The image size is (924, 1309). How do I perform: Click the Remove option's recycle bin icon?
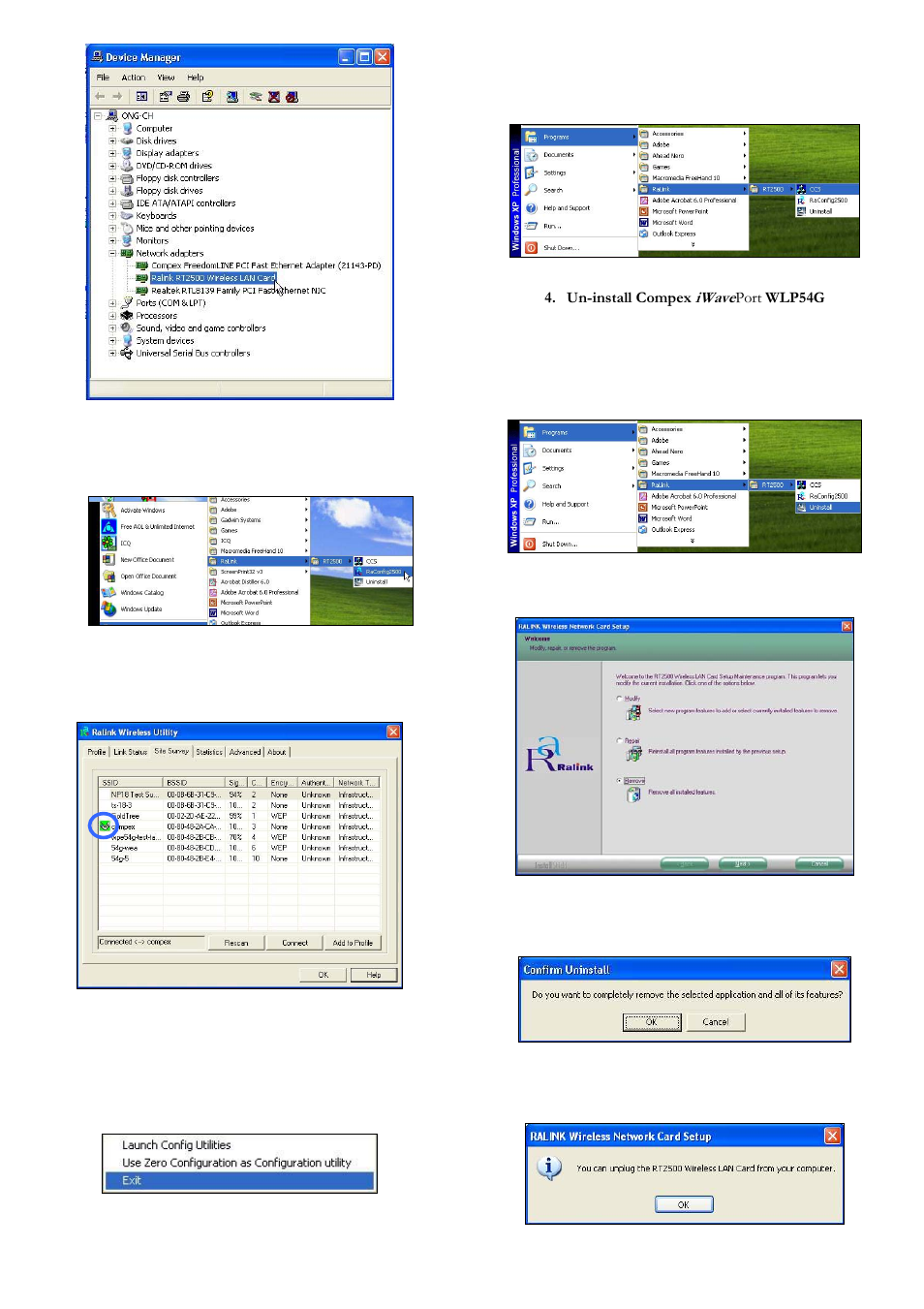633,795
